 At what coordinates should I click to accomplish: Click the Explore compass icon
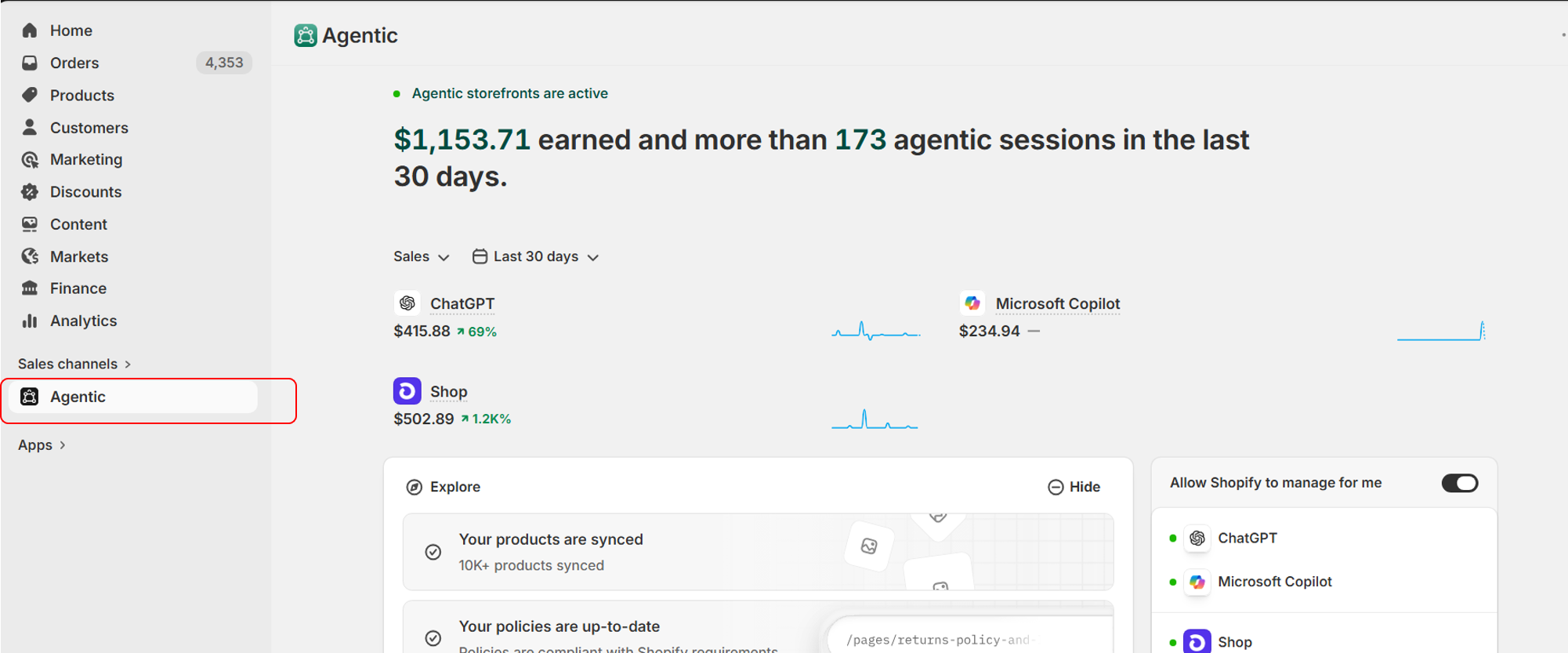(x=415, y=488)
